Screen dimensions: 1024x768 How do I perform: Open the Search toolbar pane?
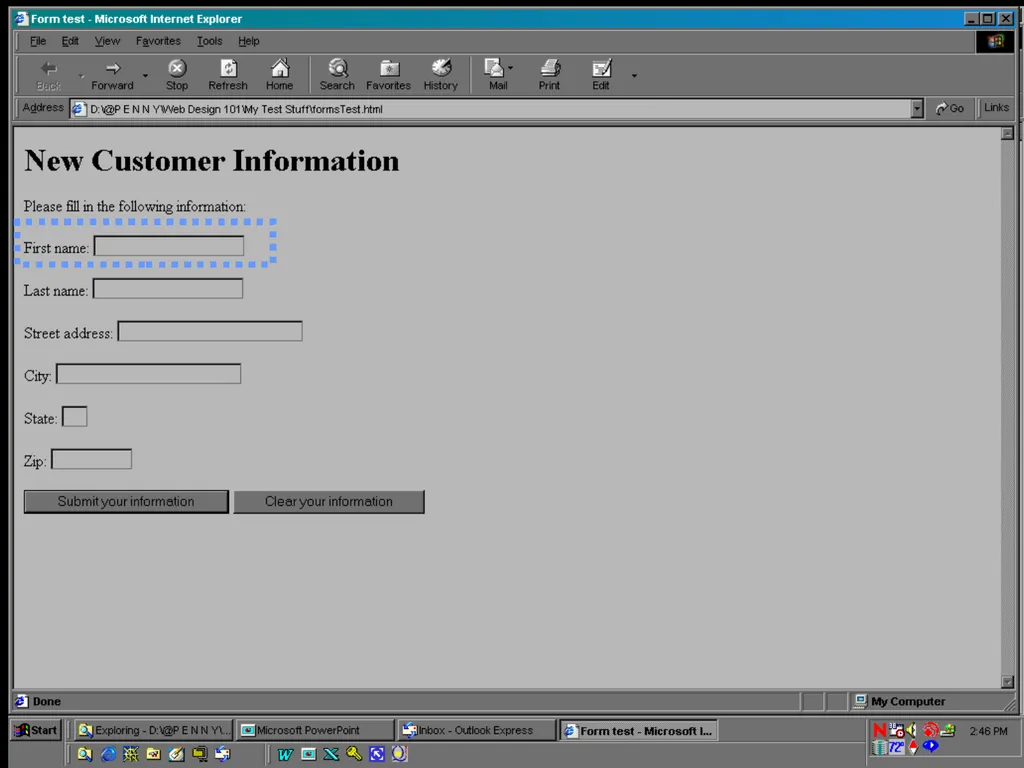[337, 75]
